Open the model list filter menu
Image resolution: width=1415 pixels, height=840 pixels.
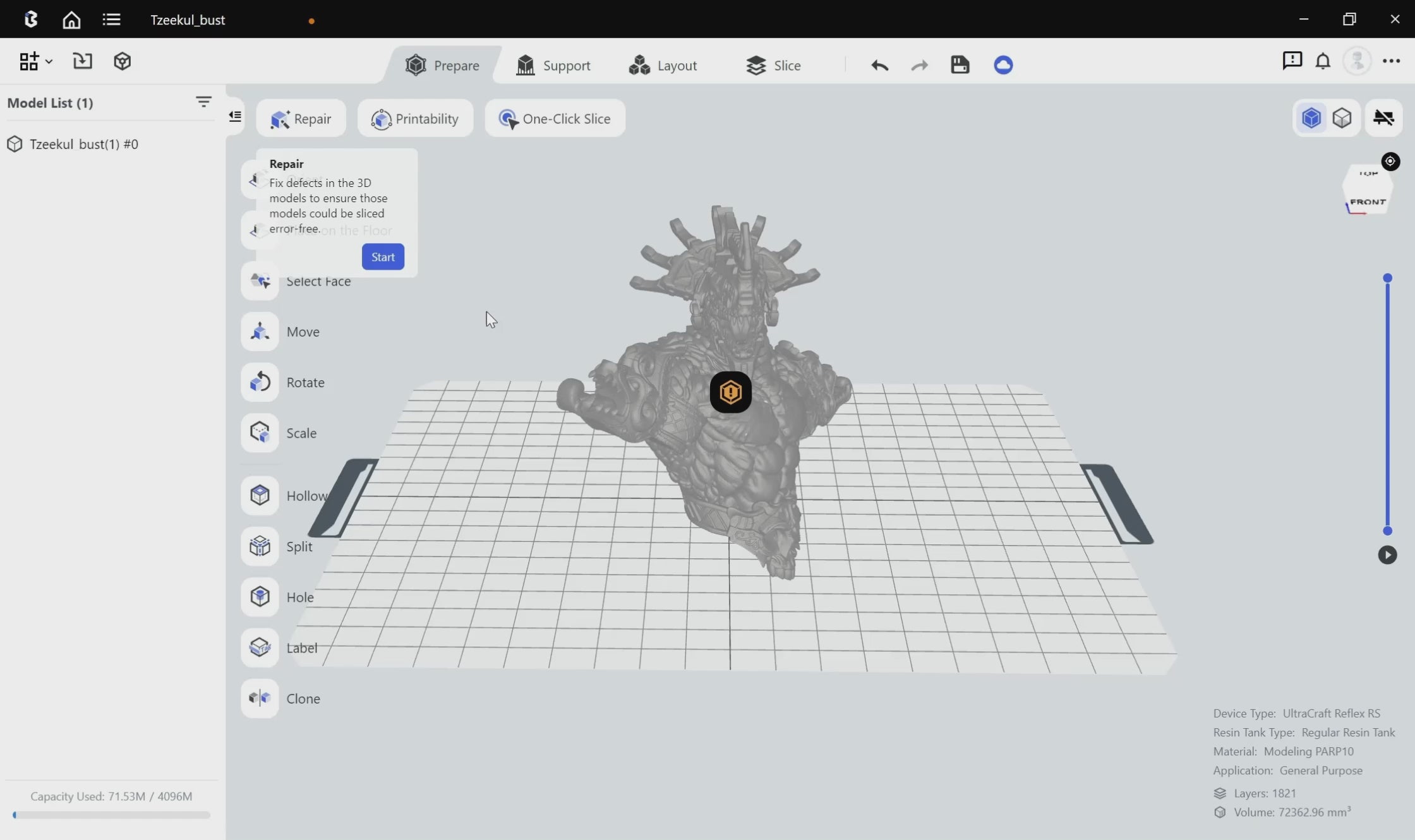(203, 102)
